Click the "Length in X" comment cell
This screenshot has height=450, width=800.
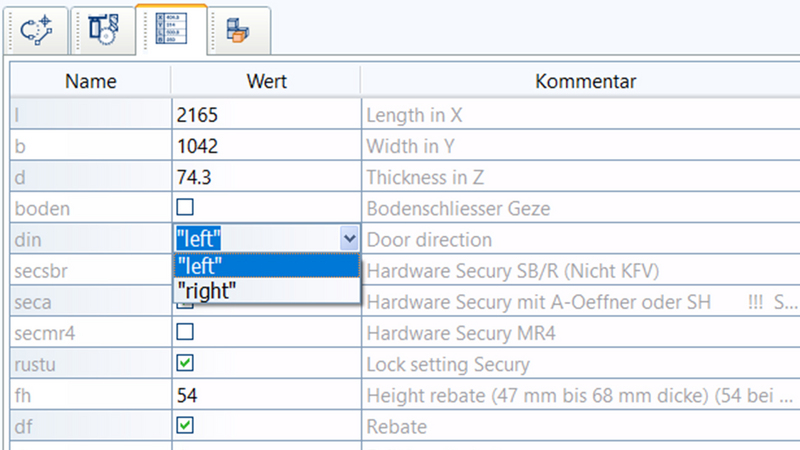pos(580,115)
